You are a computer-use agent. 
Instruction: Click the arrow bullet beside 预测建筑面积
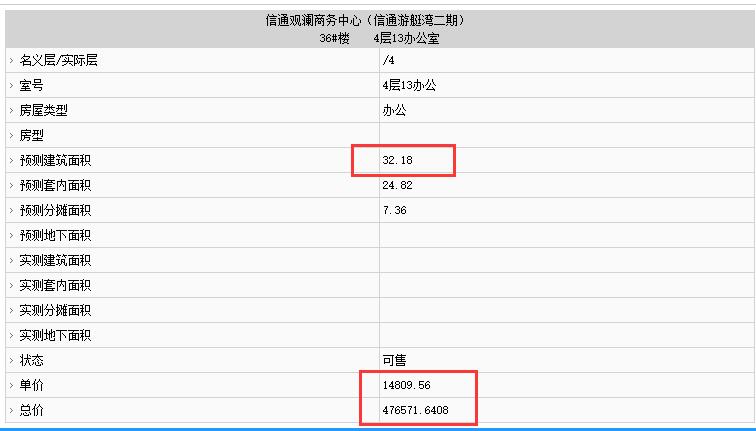(x=11, y=161)
